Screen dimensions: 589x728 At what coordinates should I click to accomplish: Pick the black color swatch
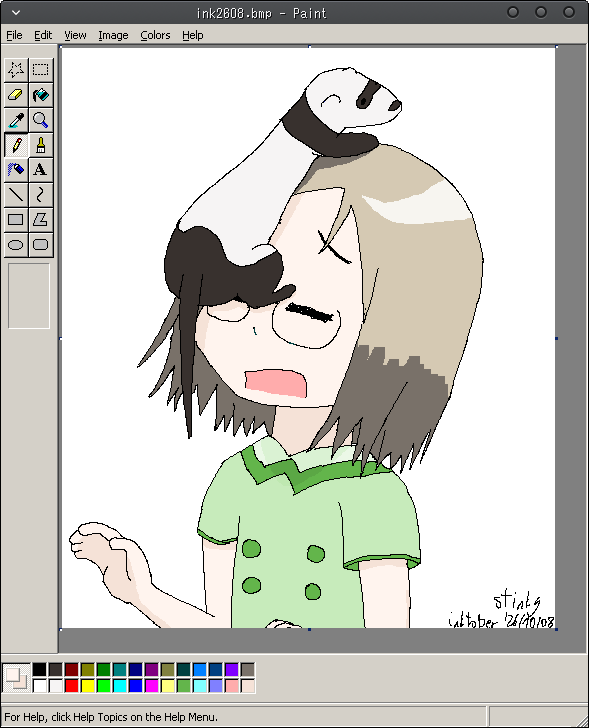[x=39, y=670]
